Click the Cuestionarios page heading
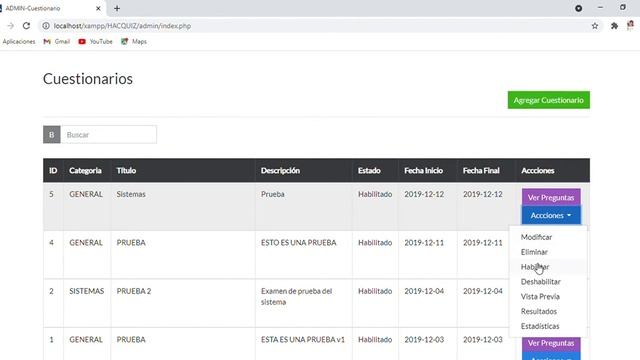The height and width of the screenshot is (360, 640). (x=88, y=79)
